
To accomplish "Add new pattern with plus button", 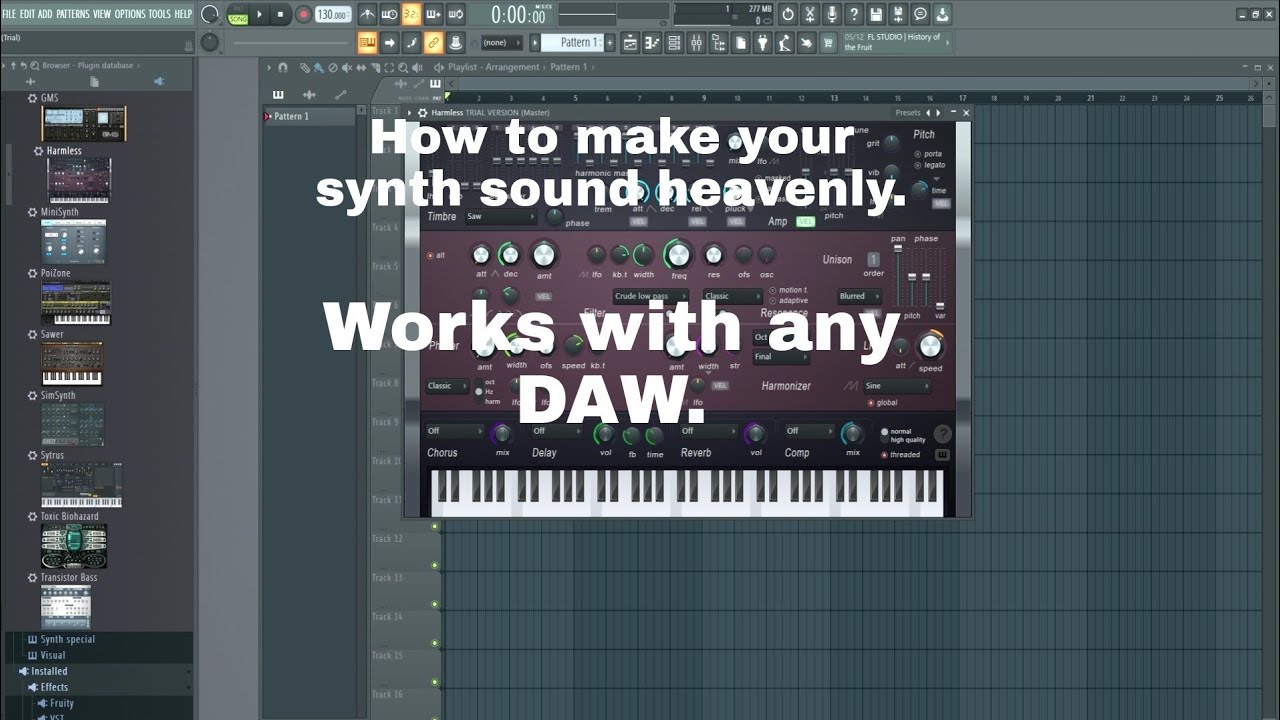I will (x=612, y=42).
